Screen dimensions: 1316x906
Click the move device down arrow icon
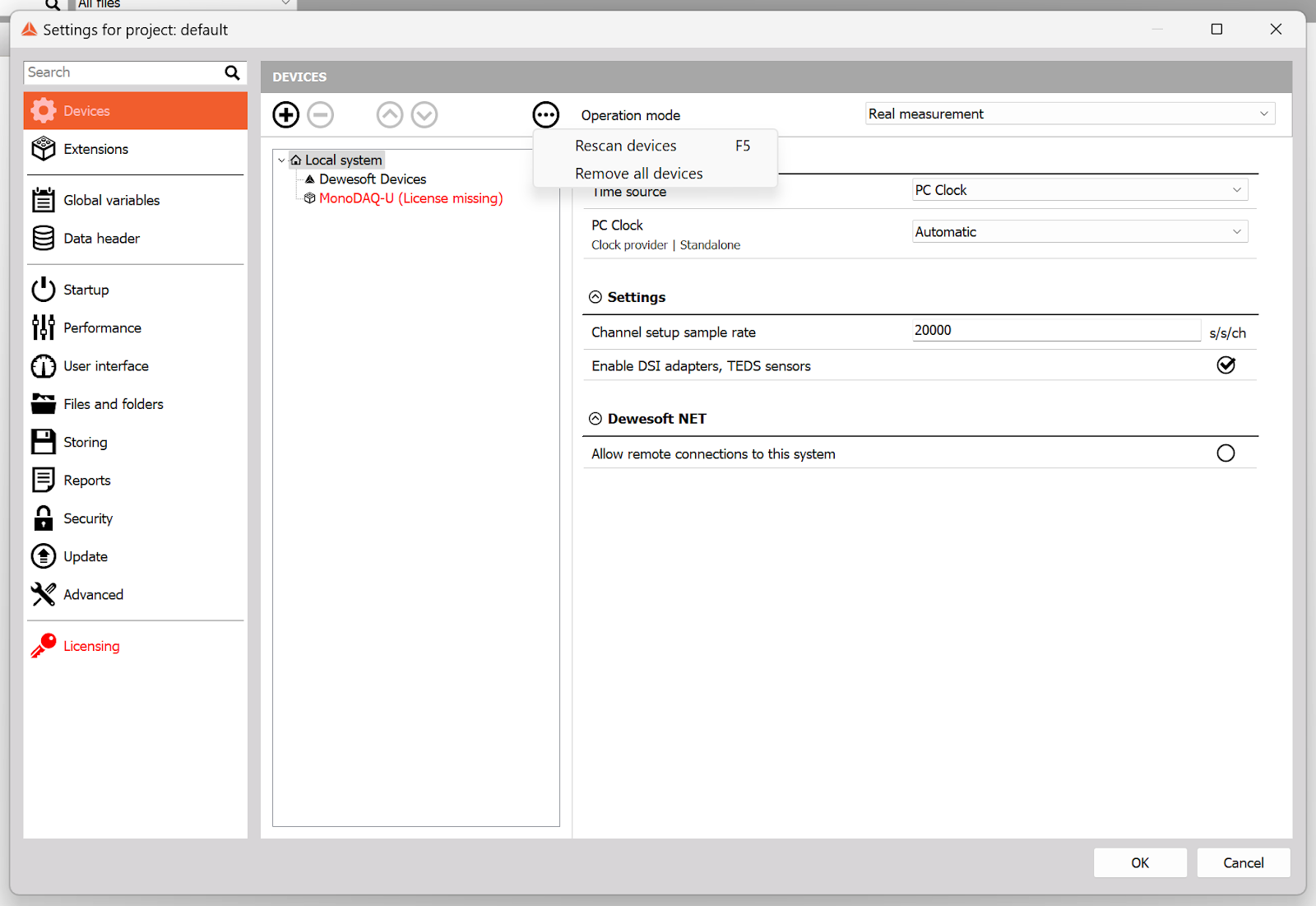point(424,114)
